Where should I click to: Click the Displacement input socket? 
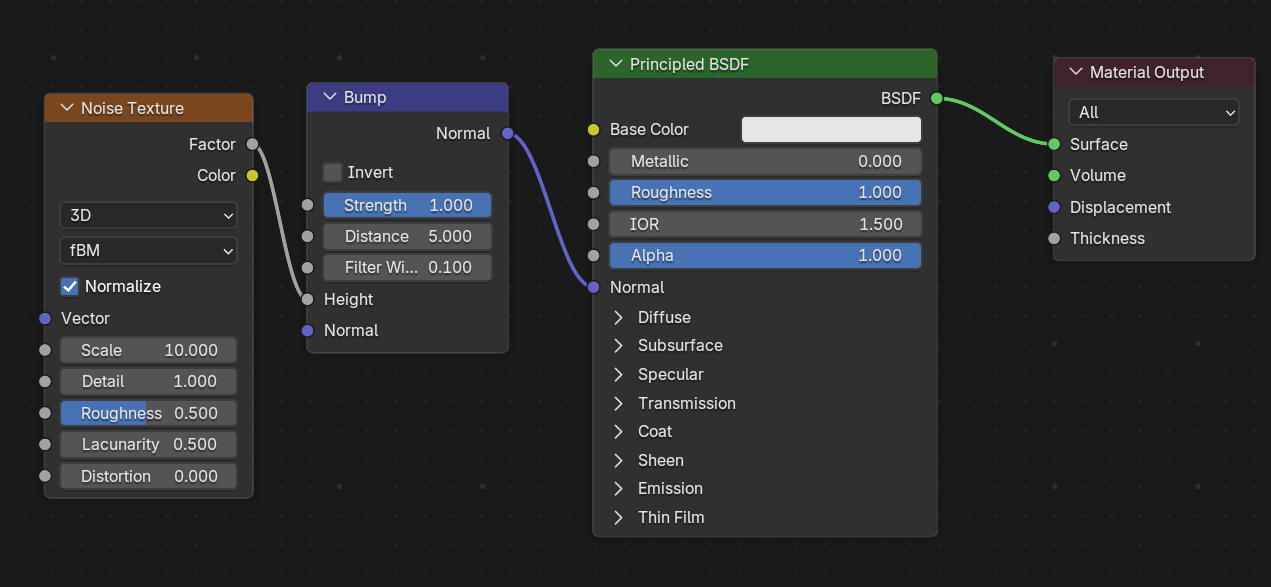point(1054,207)
